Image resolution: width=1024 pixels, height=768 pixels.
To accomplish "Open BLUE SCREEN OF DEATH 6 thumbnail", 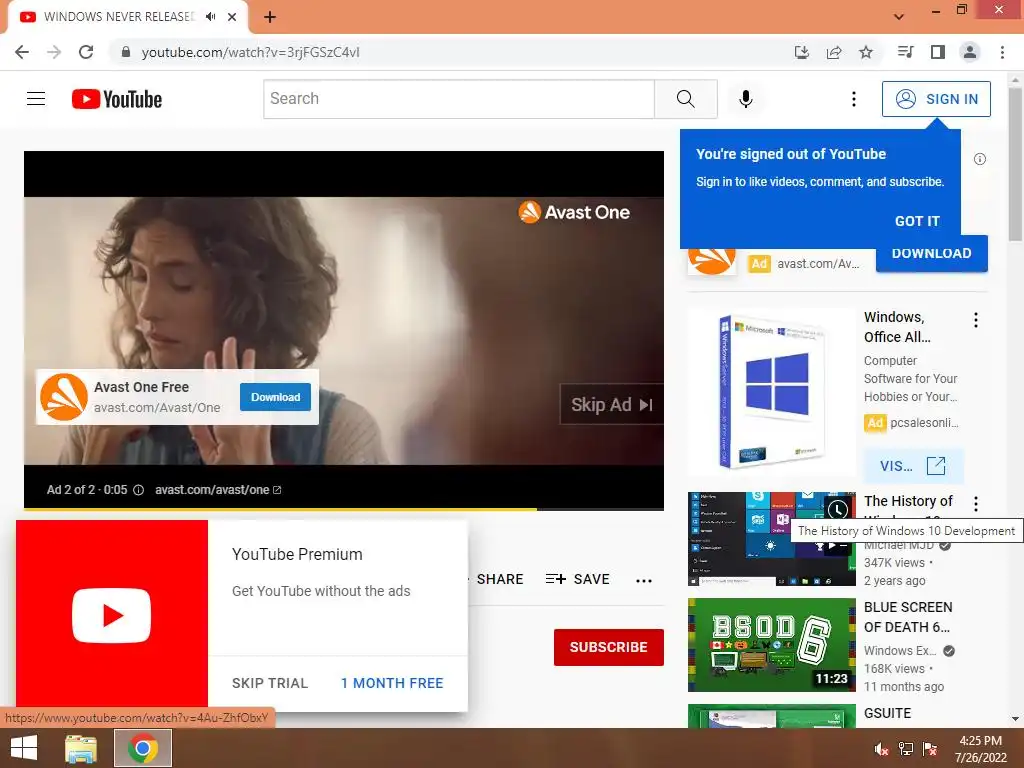I will (771, 645).
